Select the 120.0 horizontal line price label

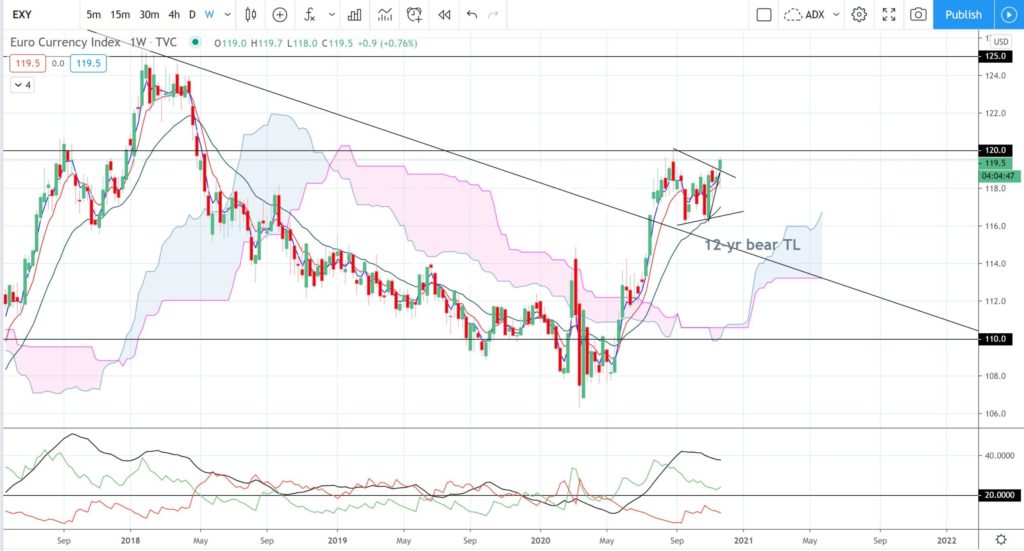pos(995,150)
